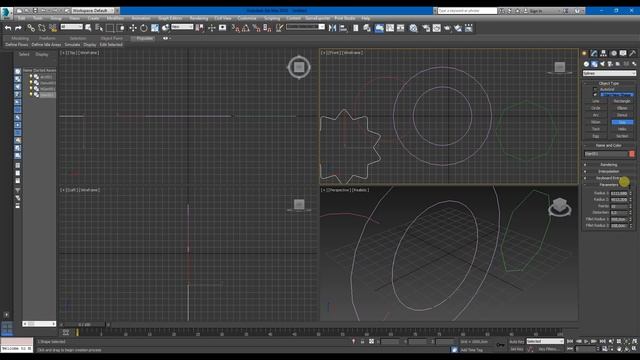Screen dimensions: 640x360
Task: Open Render Setup icon
Action: pyautogui.click(x=426, y=28)
